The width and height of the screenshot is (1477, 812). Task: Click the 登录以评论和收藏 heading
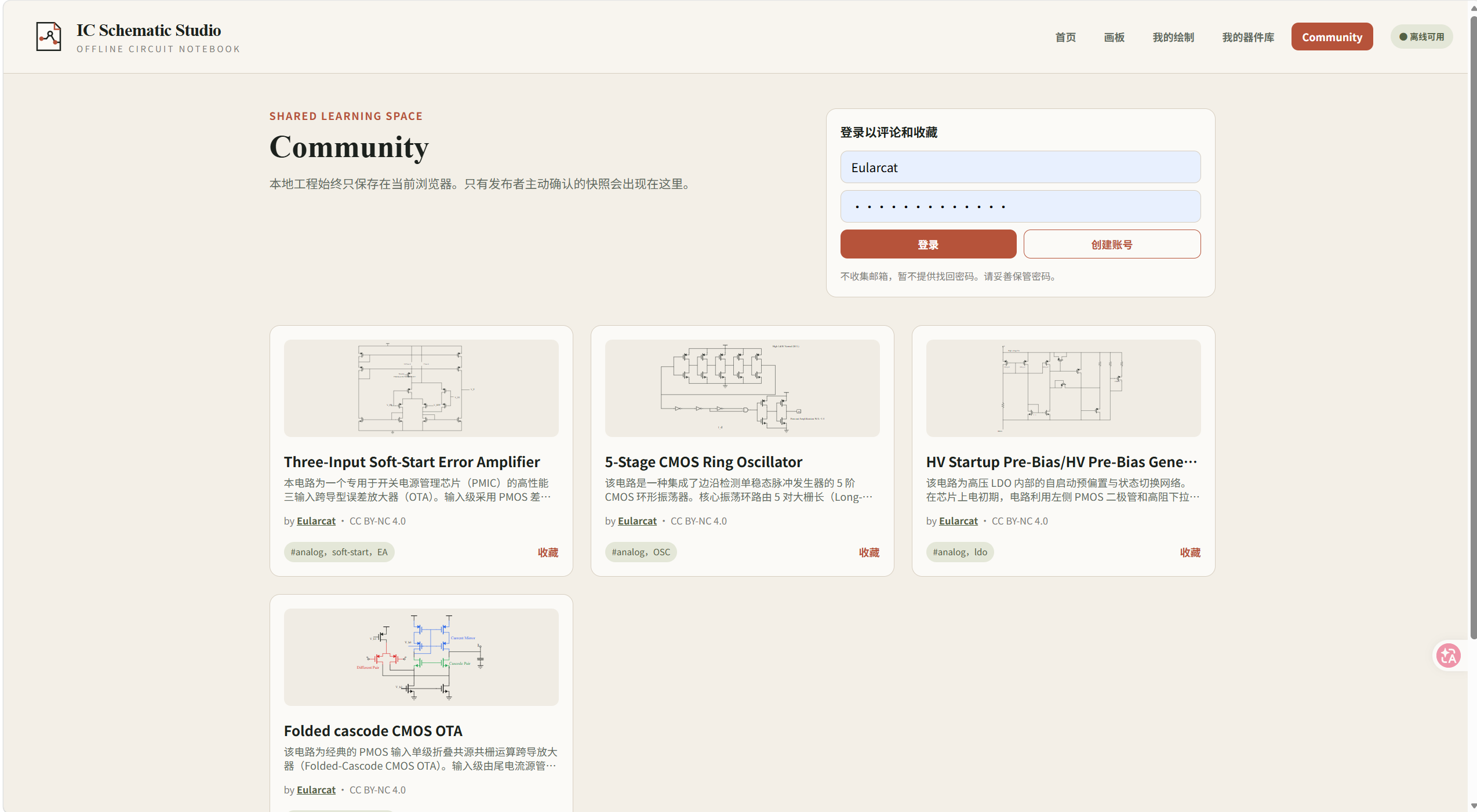889,132
